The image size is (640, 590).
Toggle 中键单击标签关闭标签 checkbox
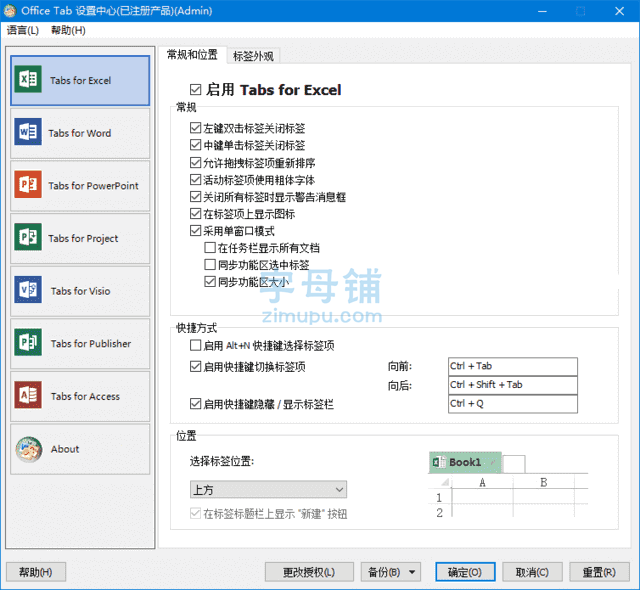pos(196,145)
